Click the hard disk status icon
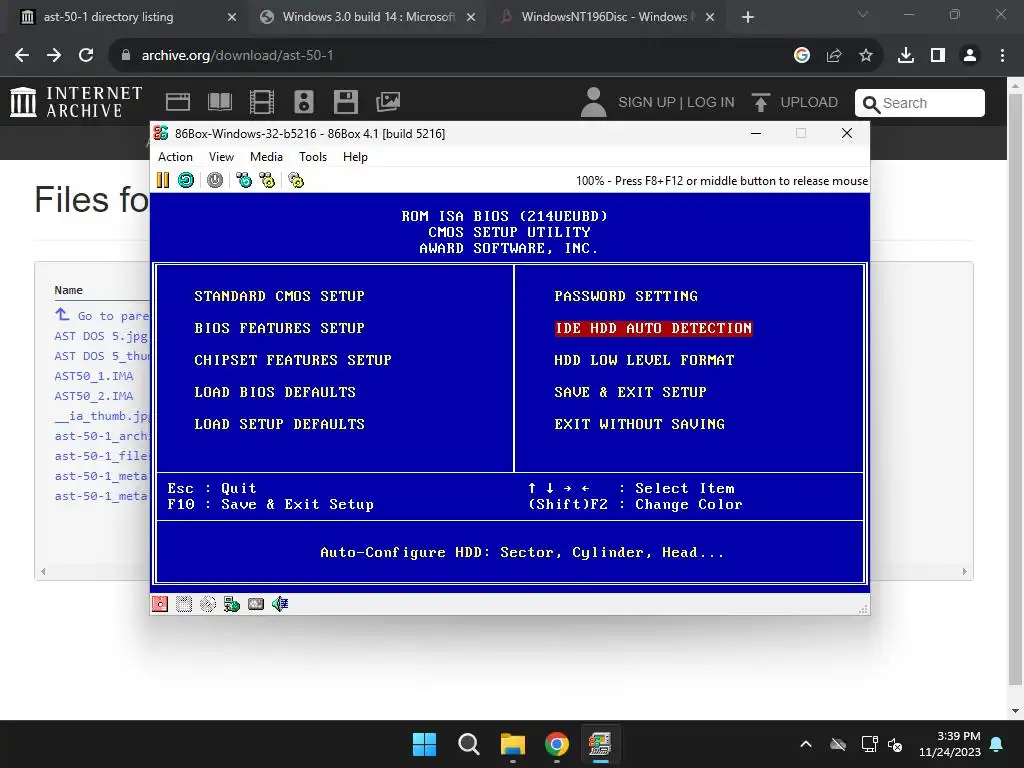 256,604
